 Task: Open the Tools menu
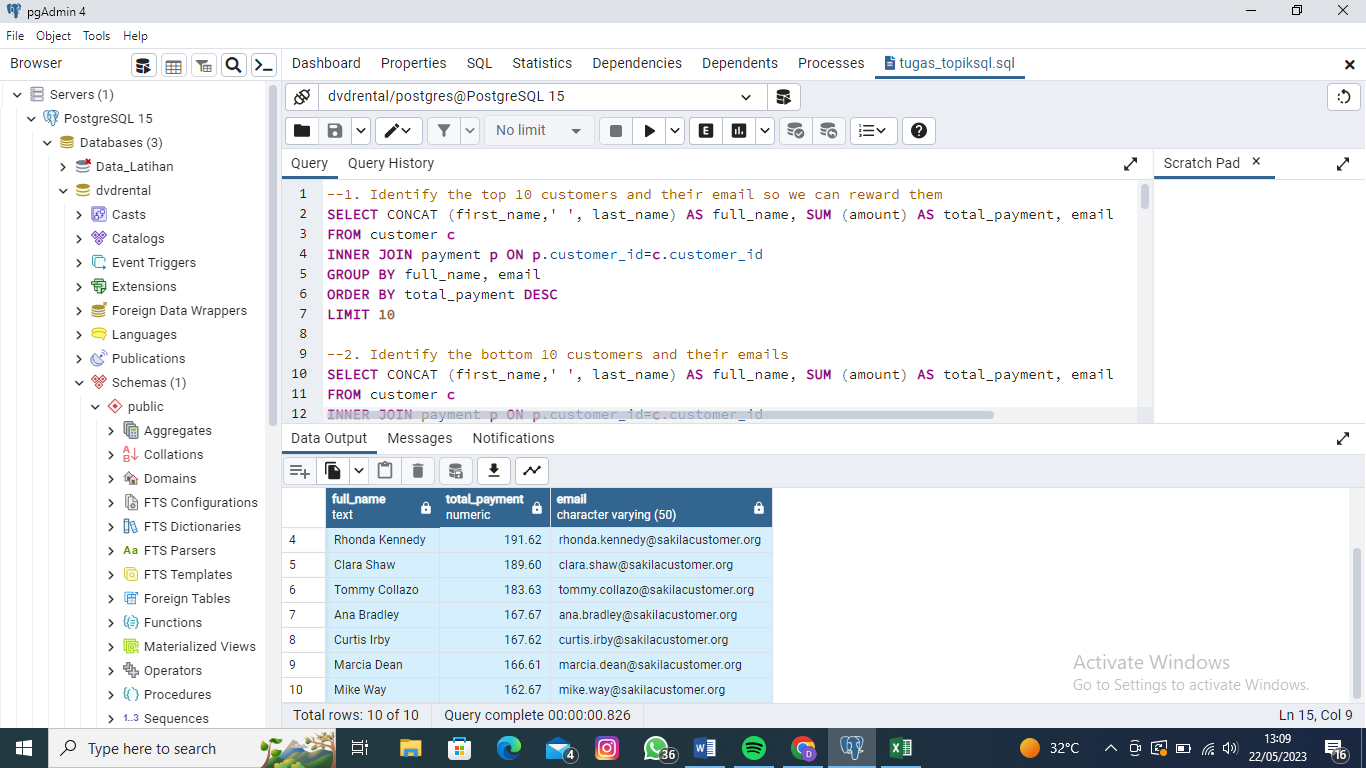point(96,36)
